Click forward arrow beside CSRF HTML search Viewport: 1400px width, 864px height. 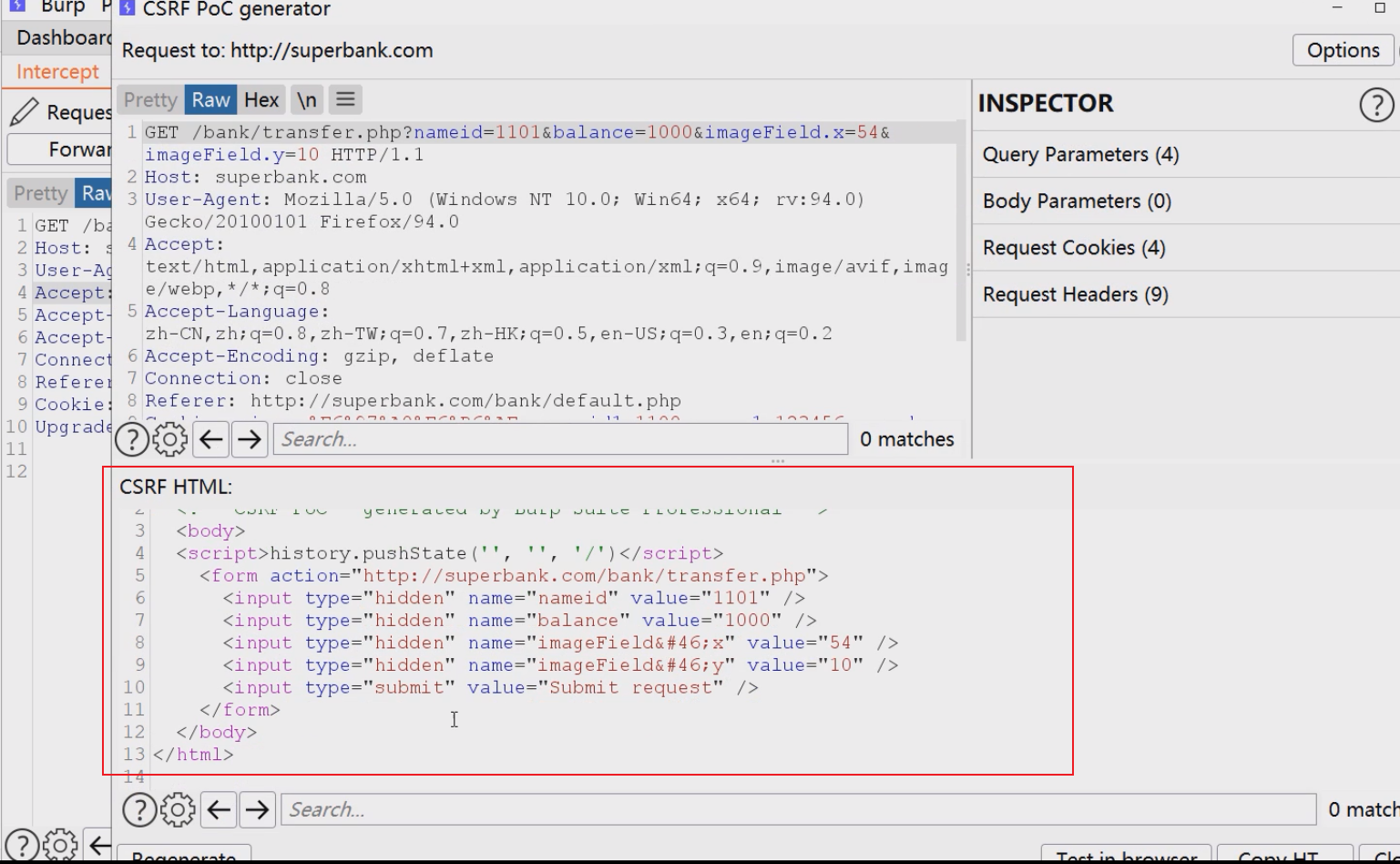click(257, 809)
